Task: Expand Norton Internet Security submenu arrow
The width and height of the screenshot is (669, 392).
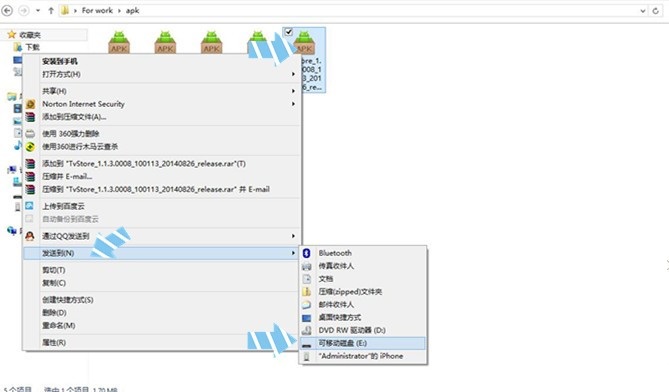Action: coord(293,104)
